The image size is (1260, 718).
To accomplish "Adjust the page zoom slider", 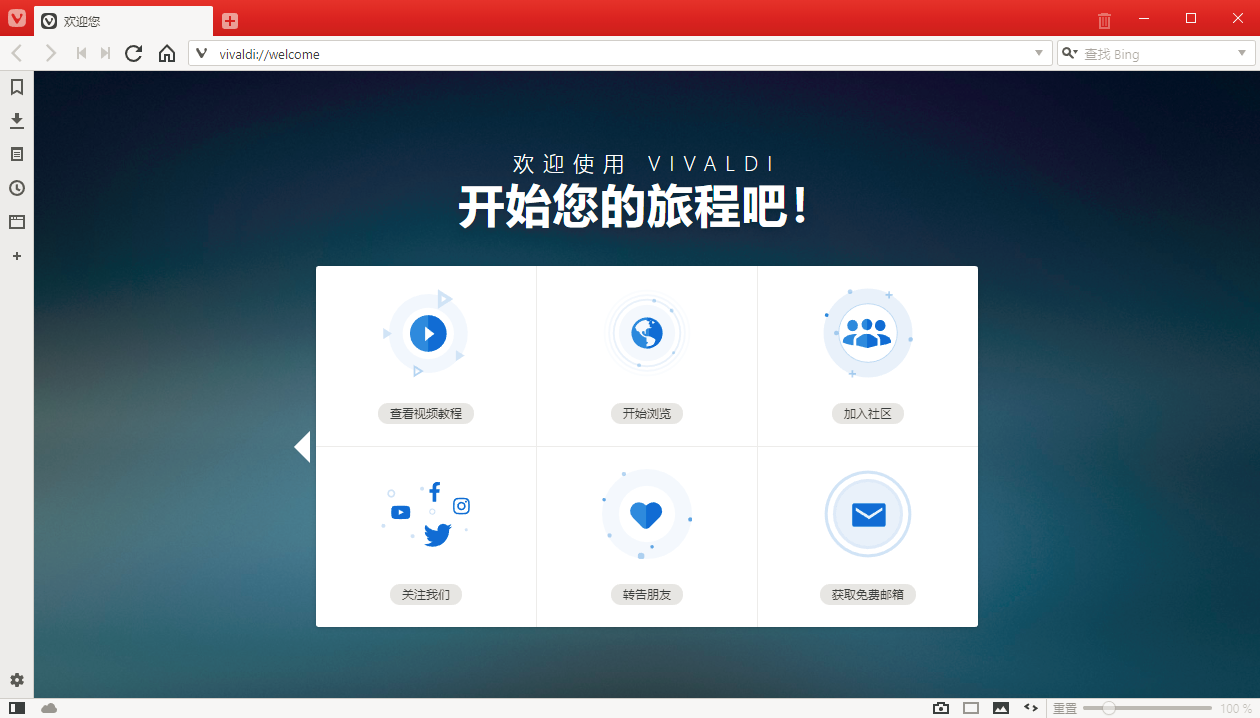I will 1108,708.
